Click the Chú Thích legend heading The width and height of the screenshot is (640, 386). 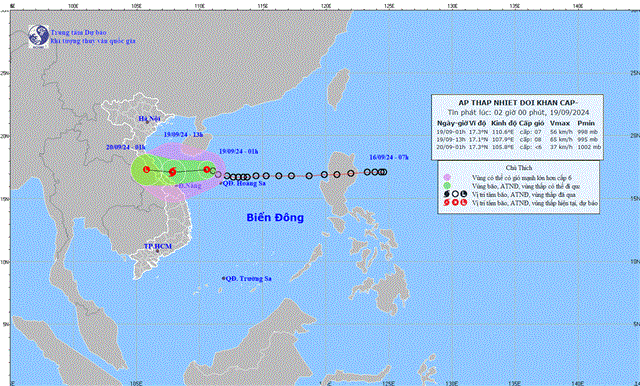coord(519,168)
